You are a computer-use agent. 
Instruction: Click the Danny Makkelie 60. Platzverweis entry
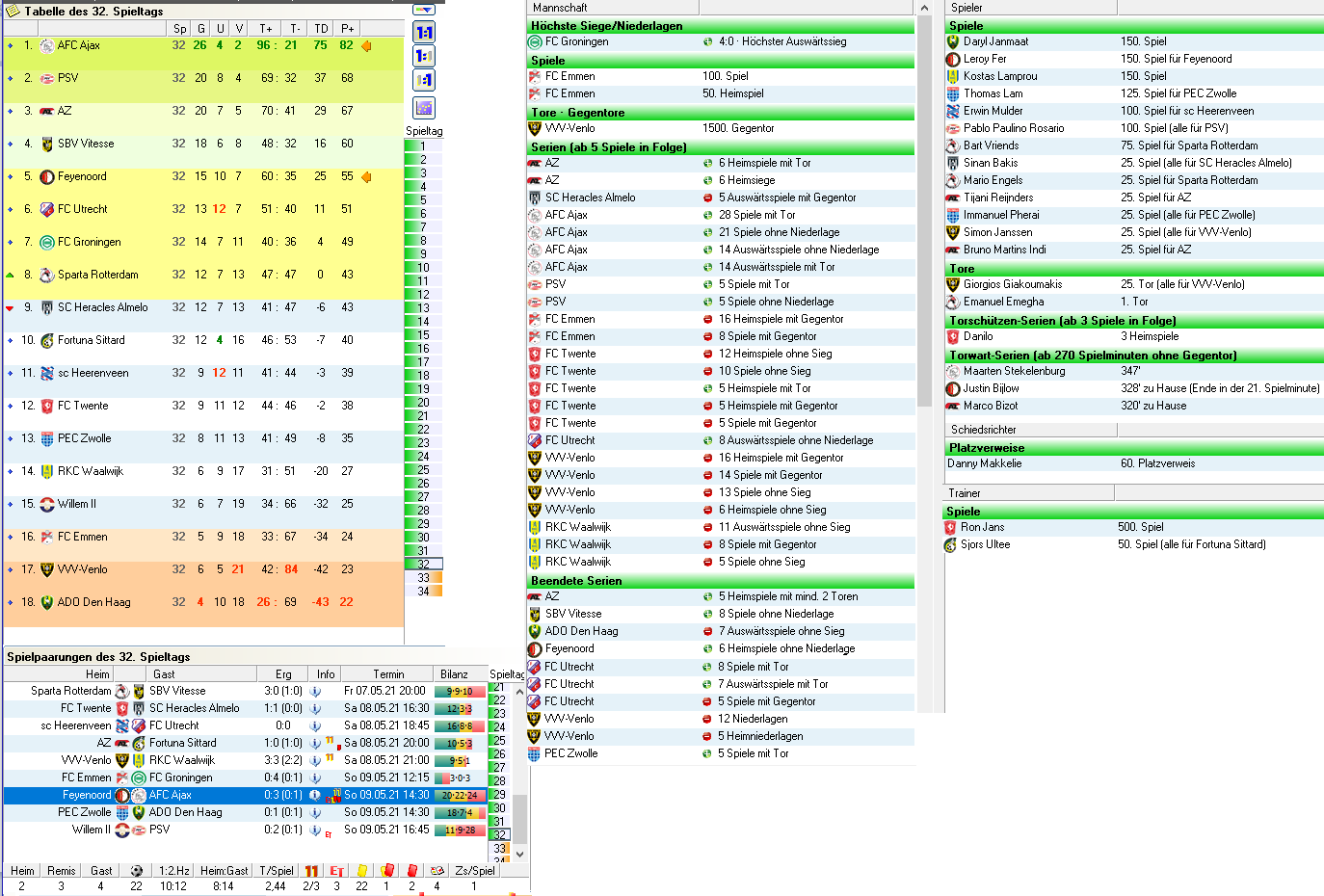tap(1134, 463)
